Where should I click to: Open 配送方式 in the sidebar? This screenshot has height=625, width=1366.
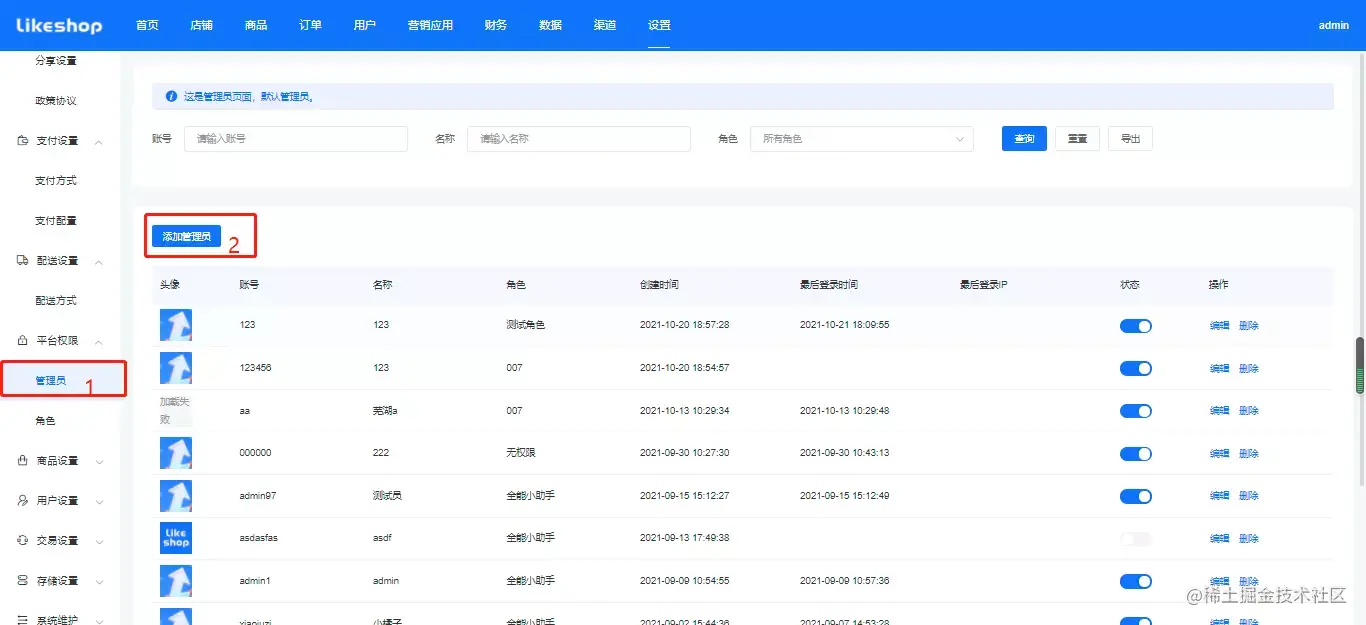coord(56,301)
